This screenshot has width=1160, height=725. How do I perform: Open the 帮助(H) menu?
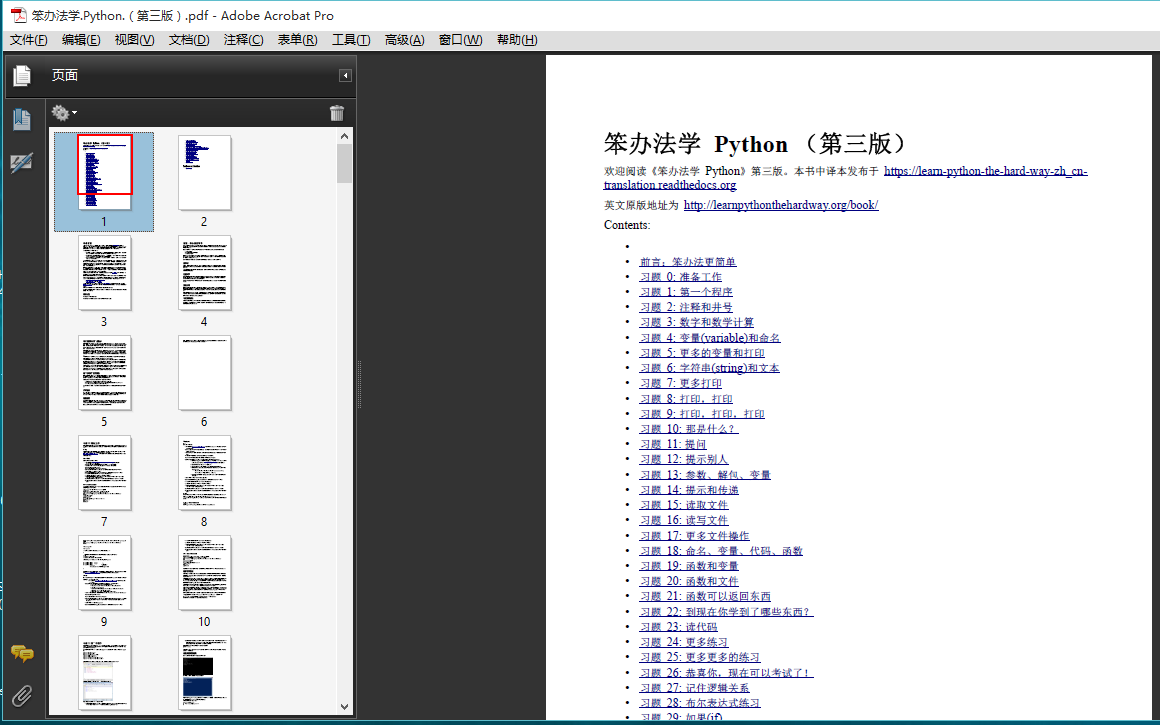click(x=517, y=40)
